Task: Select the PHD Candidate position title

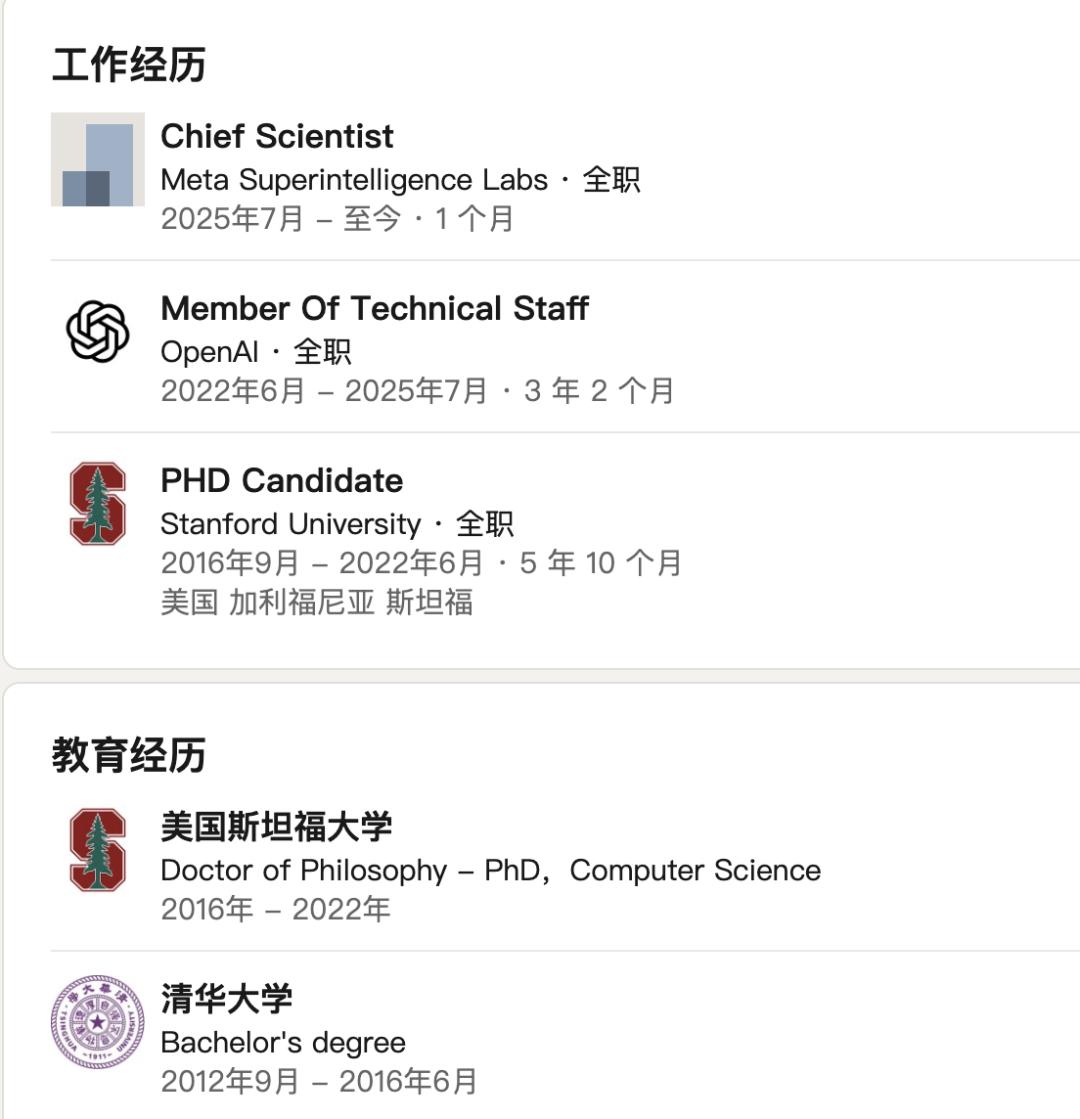Action: pos(281,481)
